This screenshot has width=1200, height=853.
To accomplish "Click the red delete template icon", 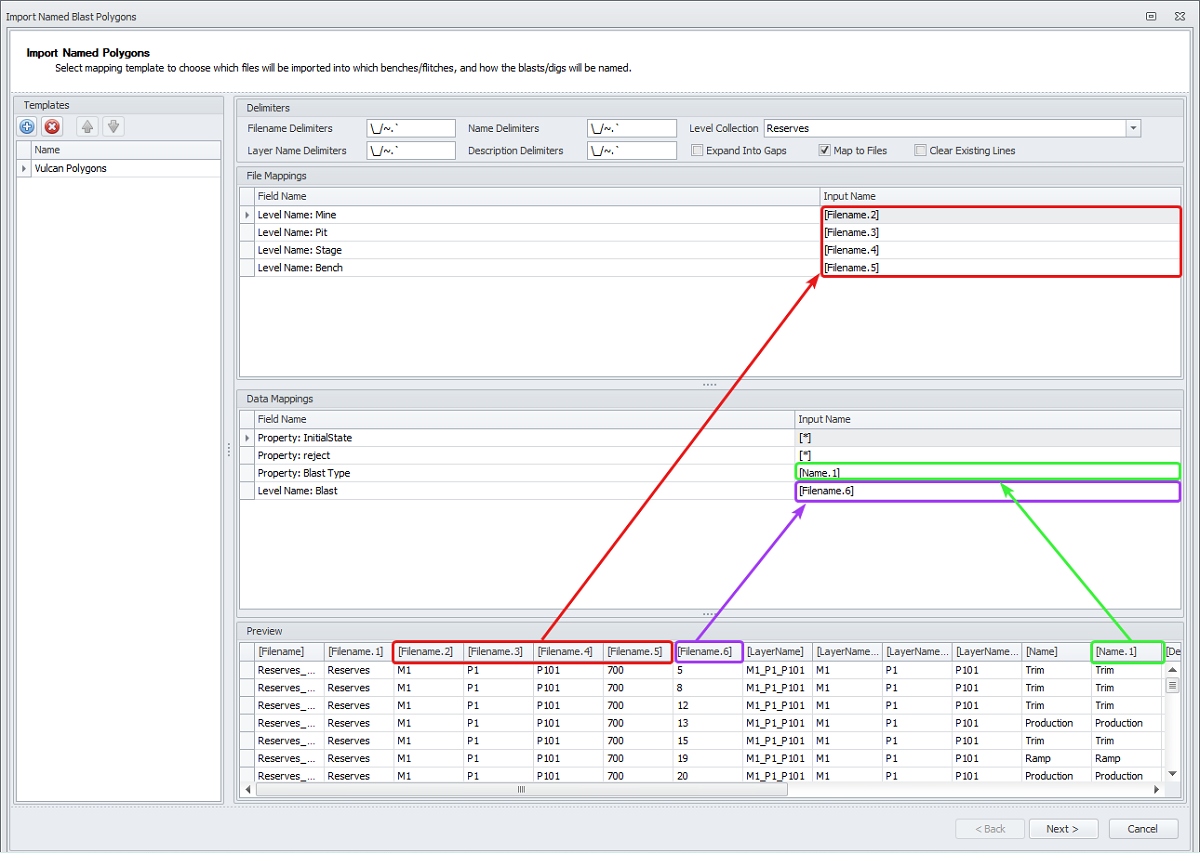I will point(52,127).
